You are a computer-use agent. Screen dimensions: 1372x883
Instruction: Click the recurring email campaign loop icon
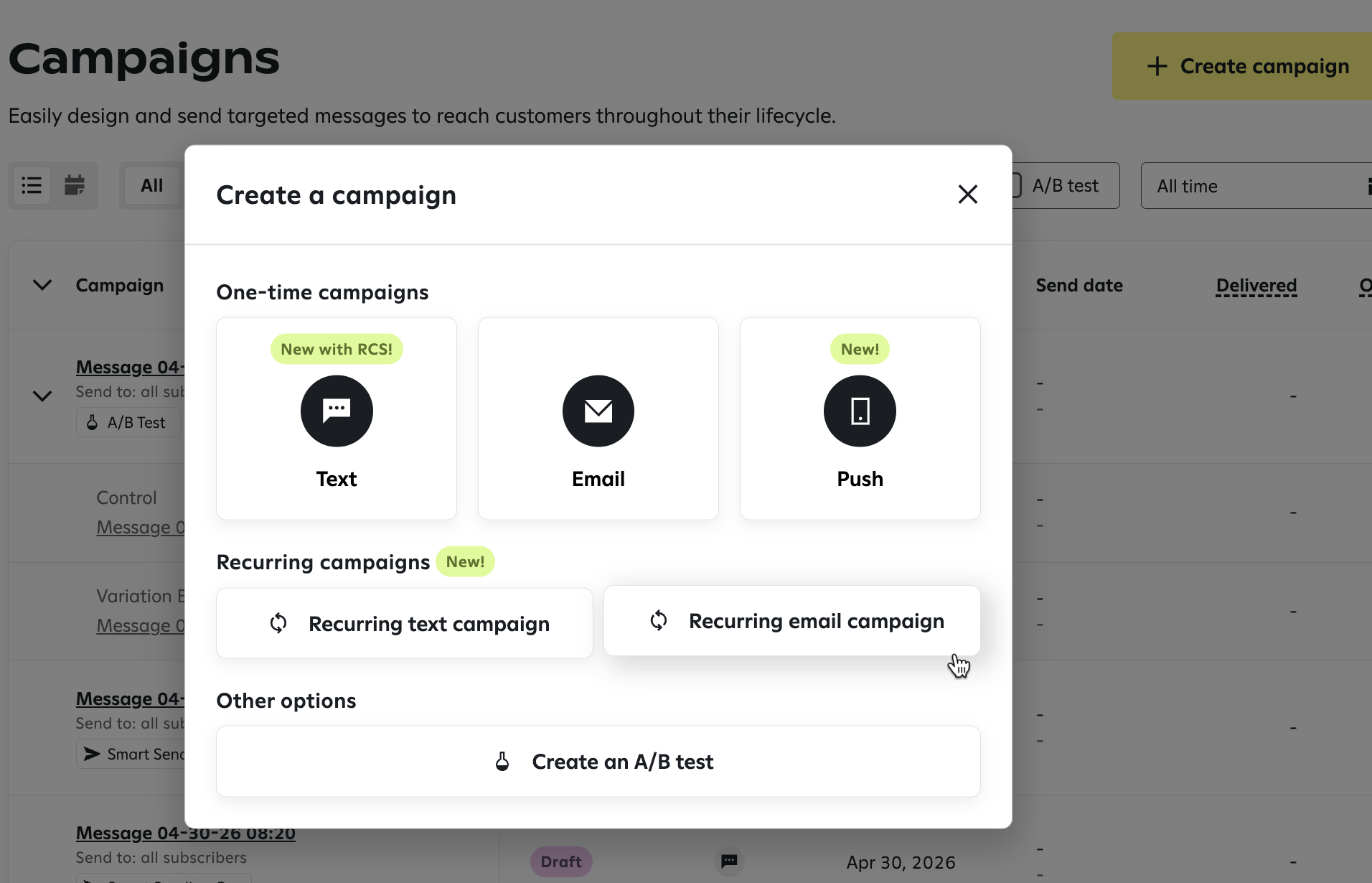click(659, 620)
